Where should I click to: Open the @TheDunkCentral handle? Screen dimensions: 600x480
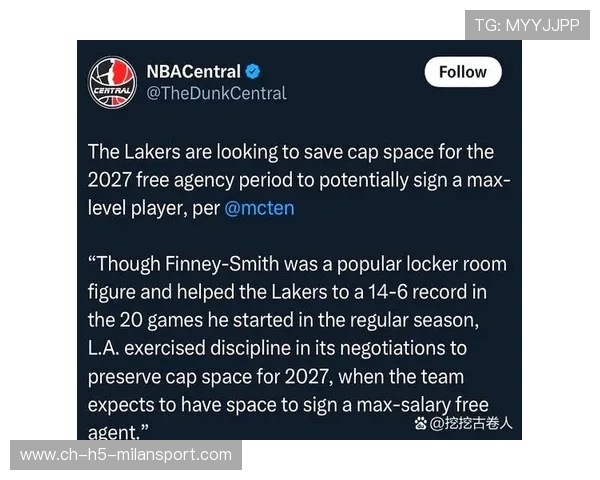point(216,93)
